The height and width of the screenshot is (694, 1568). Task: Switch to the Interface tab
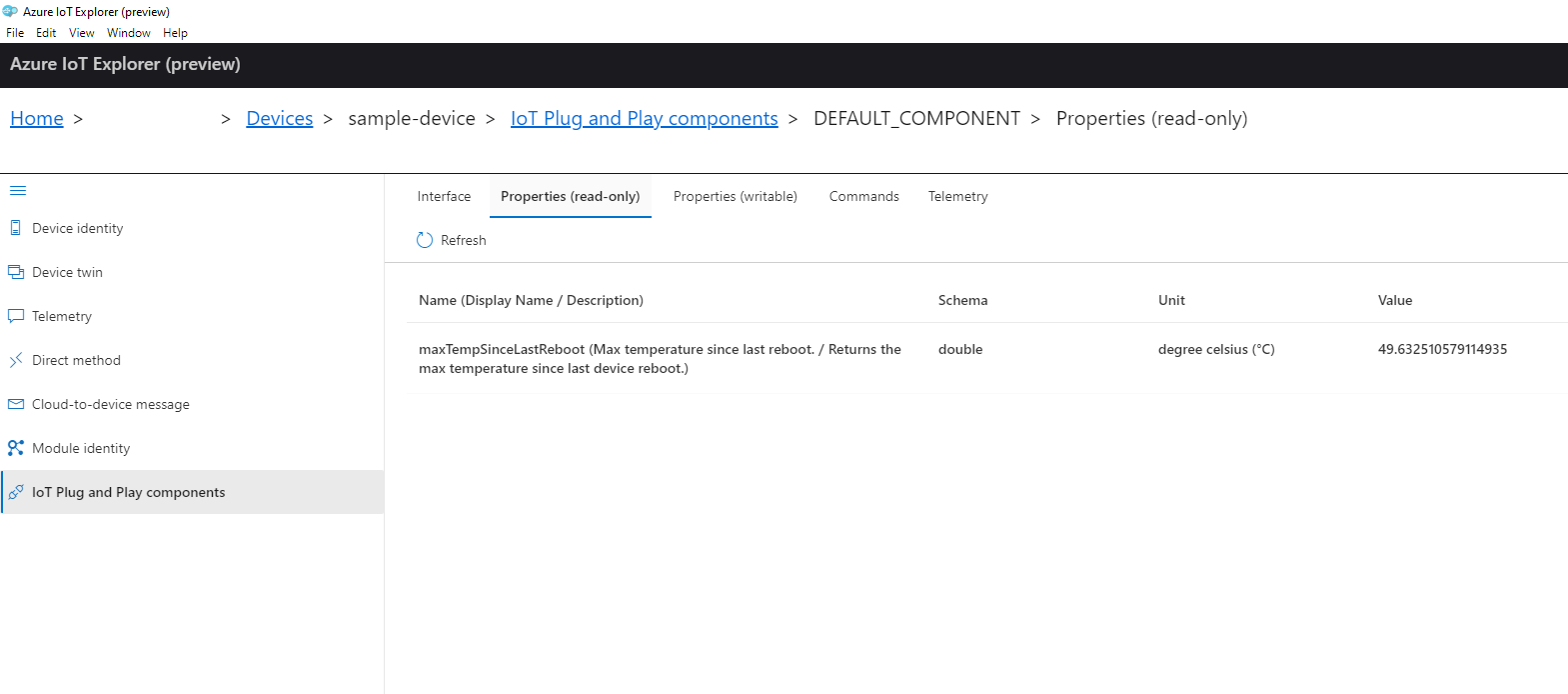click(x=444, y=196)
